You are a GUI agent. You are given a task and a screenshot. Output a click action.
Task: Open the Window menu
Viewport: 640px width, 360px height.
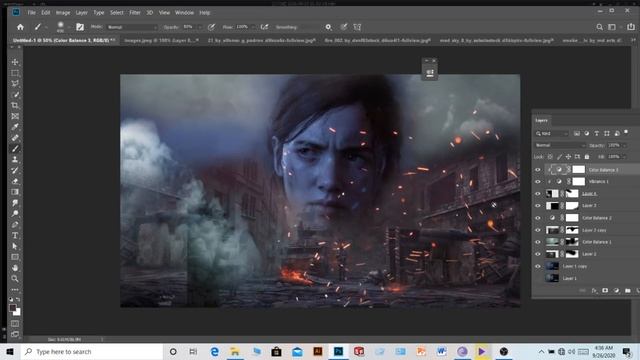(x=184, y=13)
